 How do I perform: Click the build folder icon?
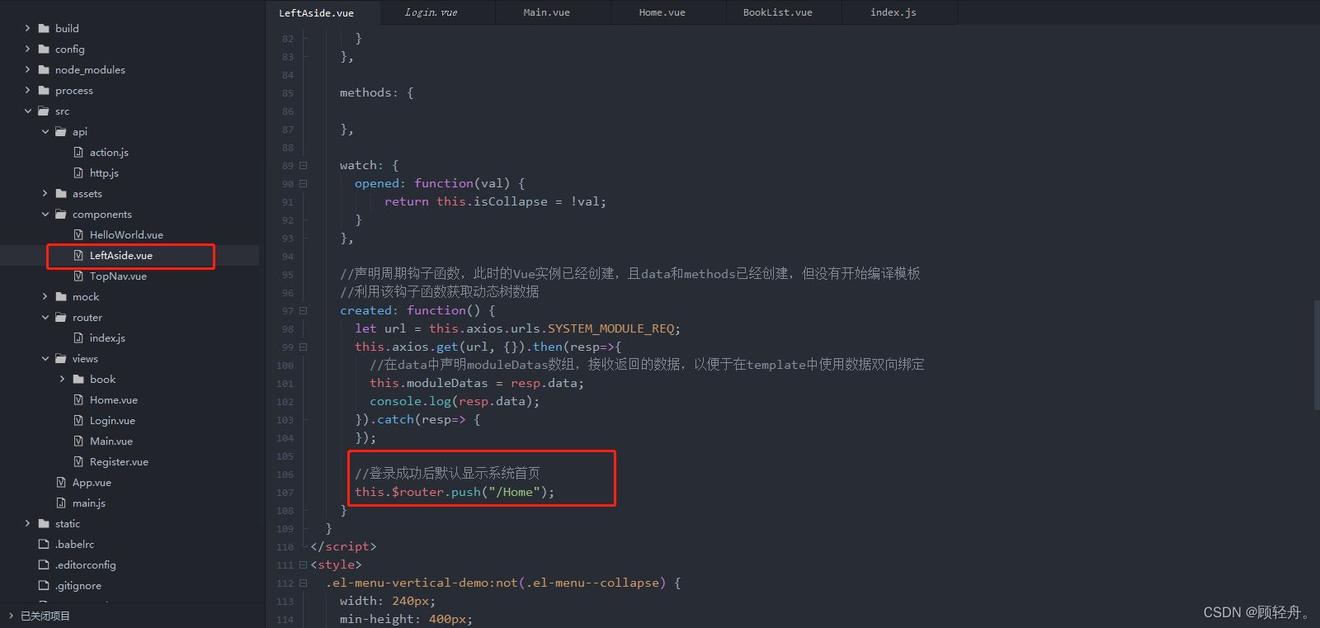[x=44, y=28]
